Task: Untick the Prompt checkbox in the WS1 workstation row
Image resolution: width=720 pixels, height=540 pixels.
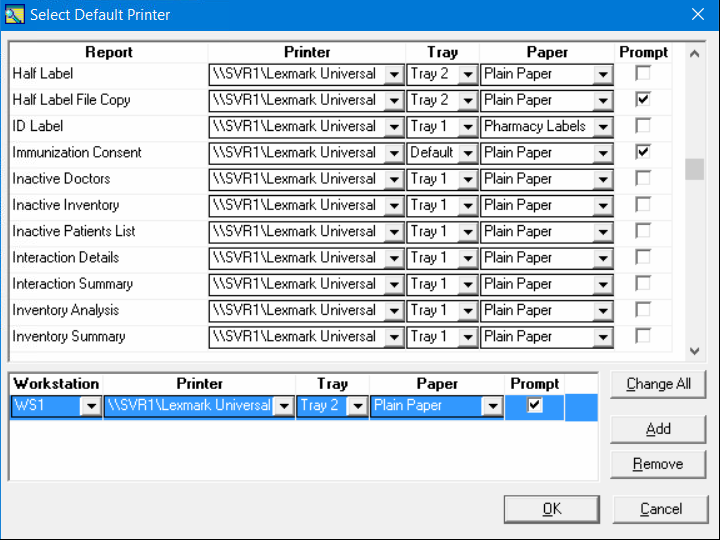Action: coord(534,405)
